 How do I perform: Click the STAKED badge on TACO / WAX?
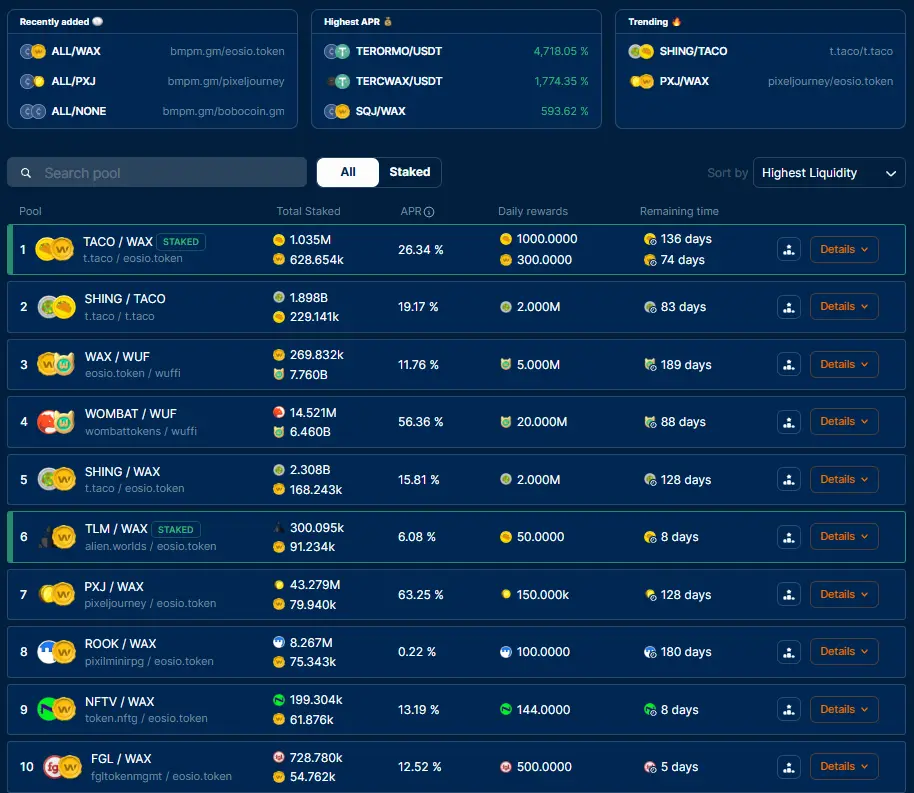coord(181,241)
